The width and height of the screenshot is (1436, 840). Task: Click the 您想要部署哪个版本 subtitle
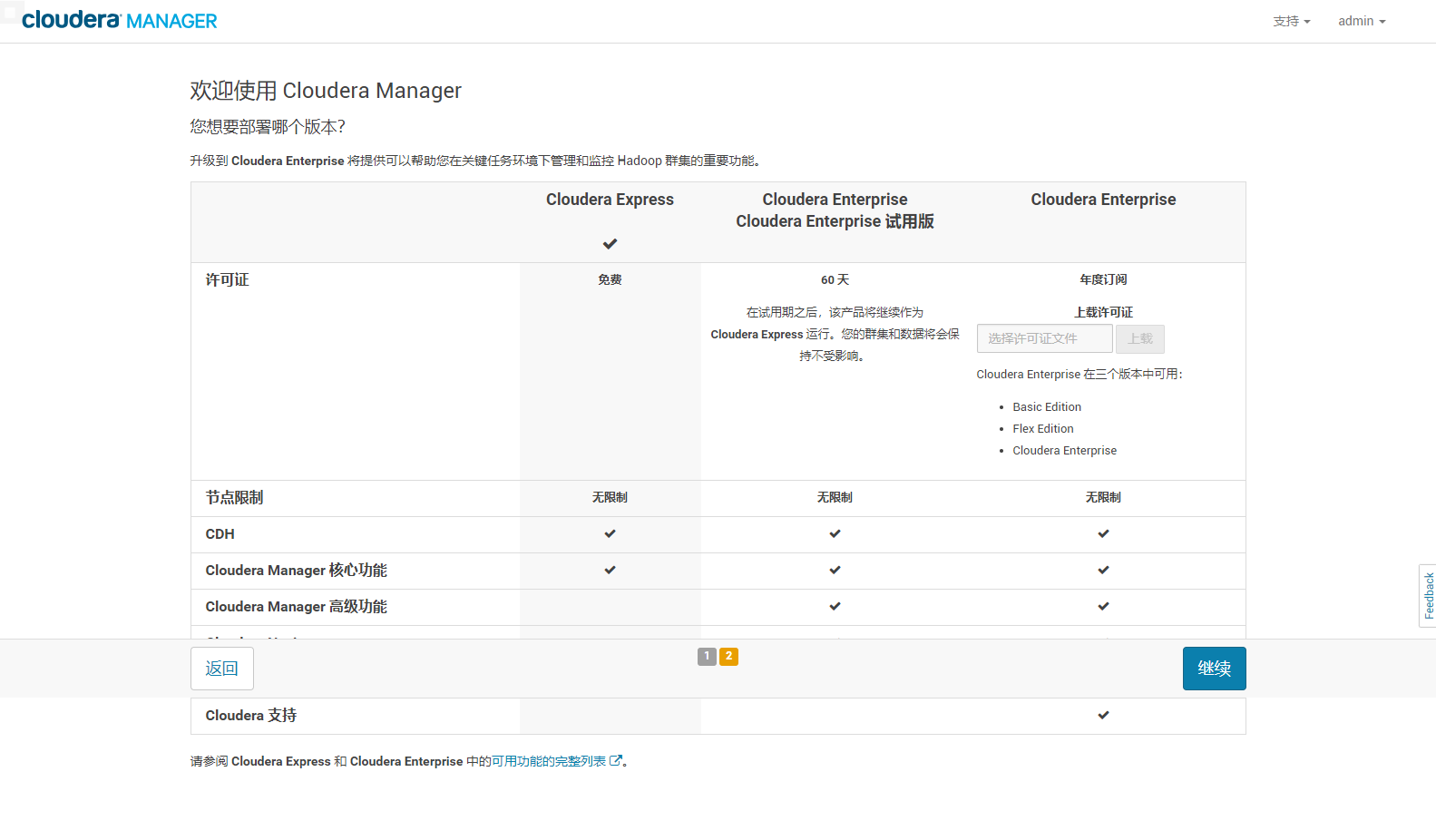tap(268, 127)
